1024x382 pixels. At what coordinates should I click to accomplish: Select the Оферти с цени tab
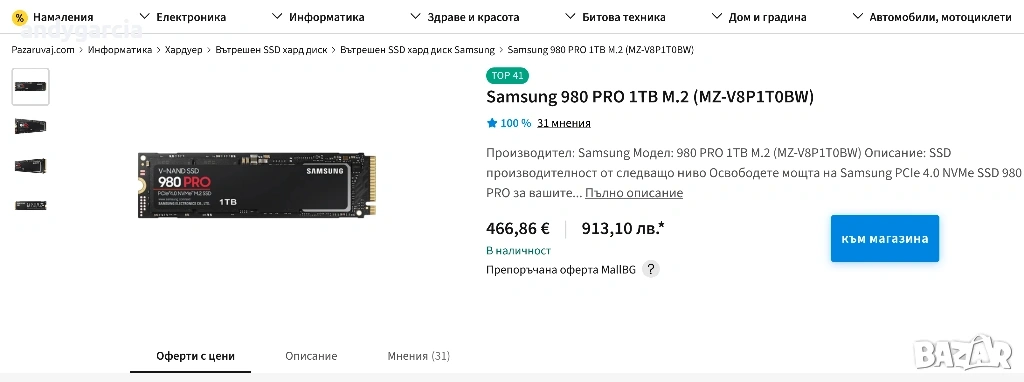[195, 356]
